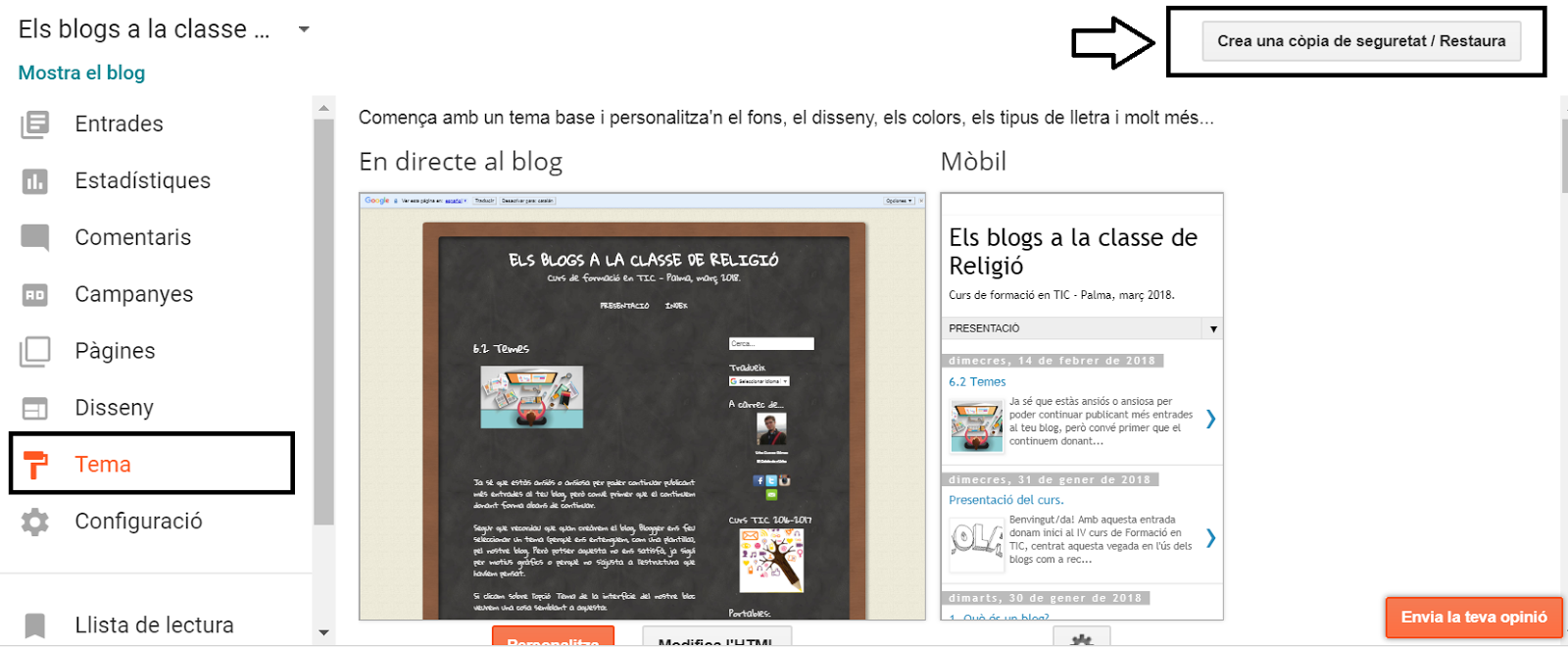Image resolution: width=1568 pixels, height=647 pixels.
Task: Open the Comentaris speech bubble icon
Action: [35, 238]
